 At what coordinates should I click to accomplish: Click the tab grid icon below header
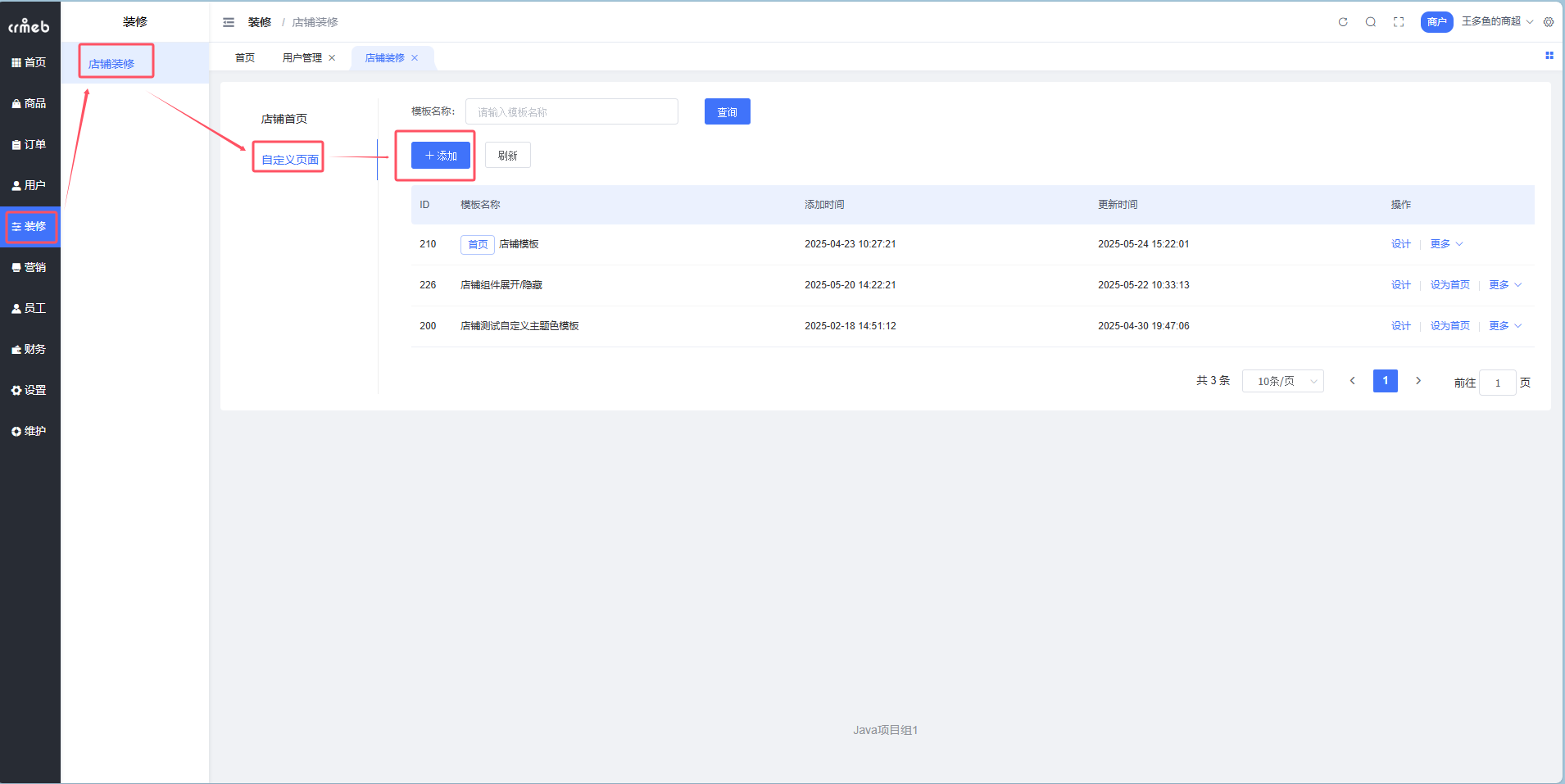coord(1549,56)
